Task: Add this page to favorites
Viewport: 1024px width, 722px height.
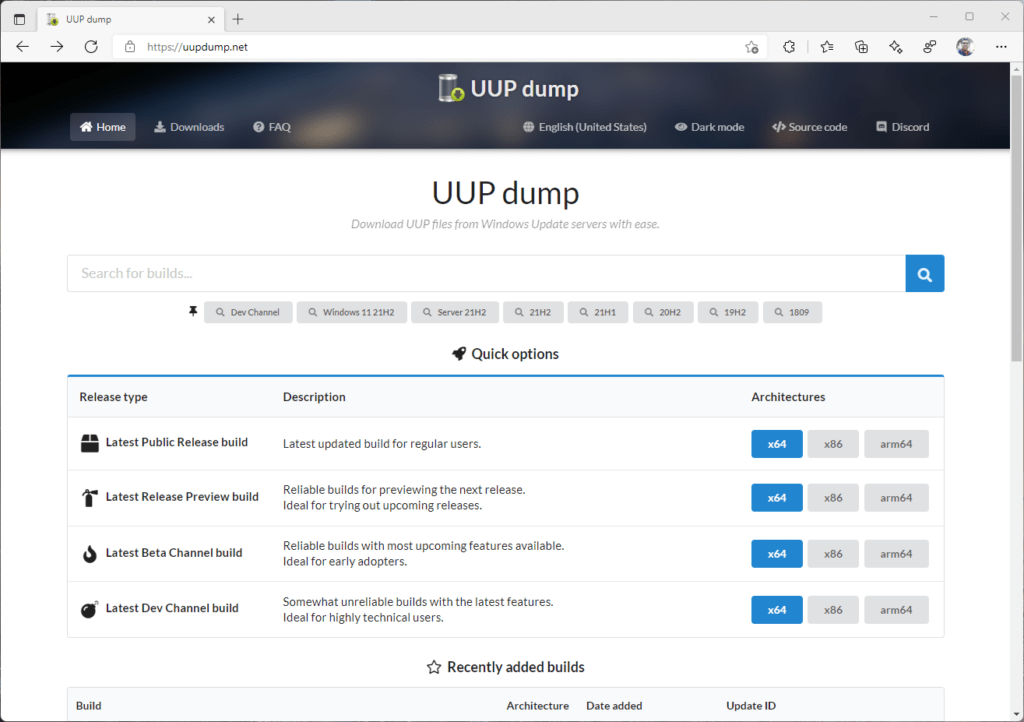Action: [x=751, y=46]
